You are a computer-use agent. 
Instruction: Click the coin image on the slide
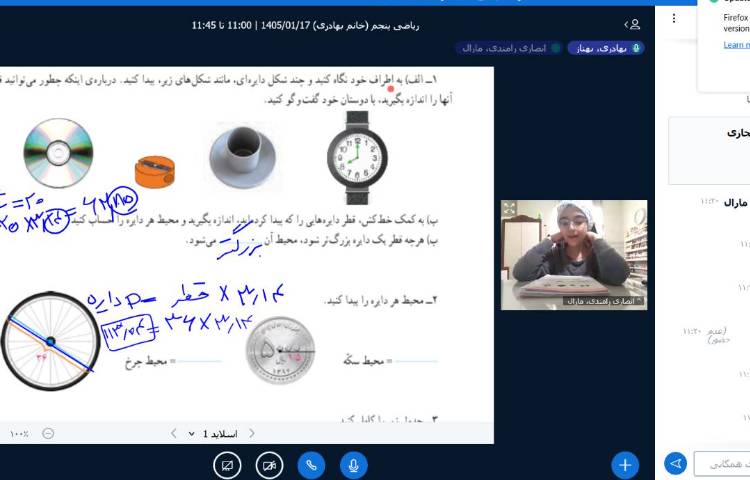(280, 350)
